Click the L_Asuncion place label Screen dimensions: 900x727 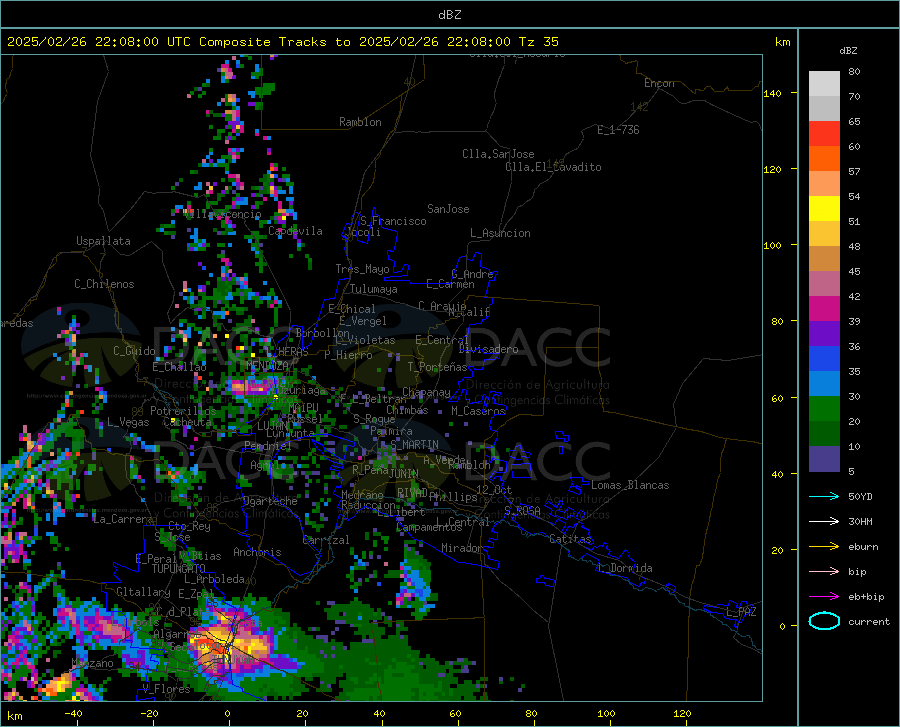(500, 234)
